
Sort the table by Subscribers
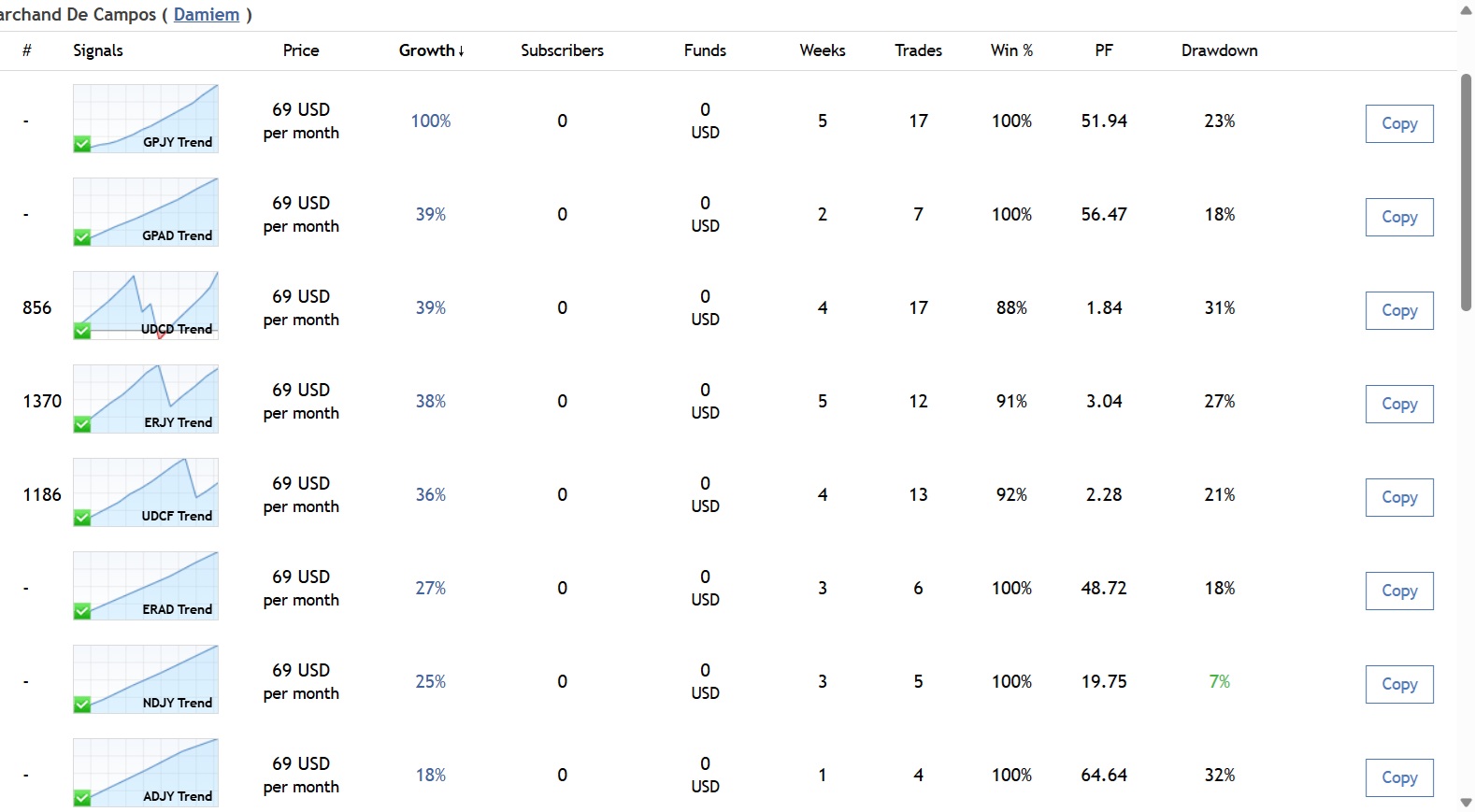coord(562,50)
